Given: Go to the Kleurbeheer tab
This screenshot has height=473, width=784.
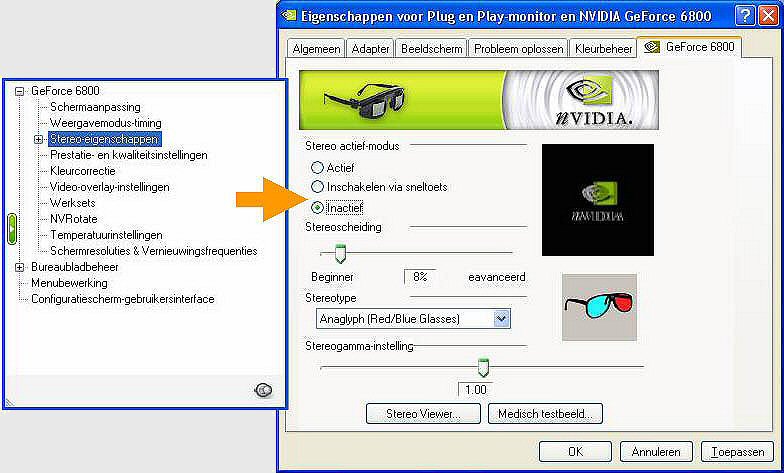Looking at the screenshot, I should [x=604, y=49].
